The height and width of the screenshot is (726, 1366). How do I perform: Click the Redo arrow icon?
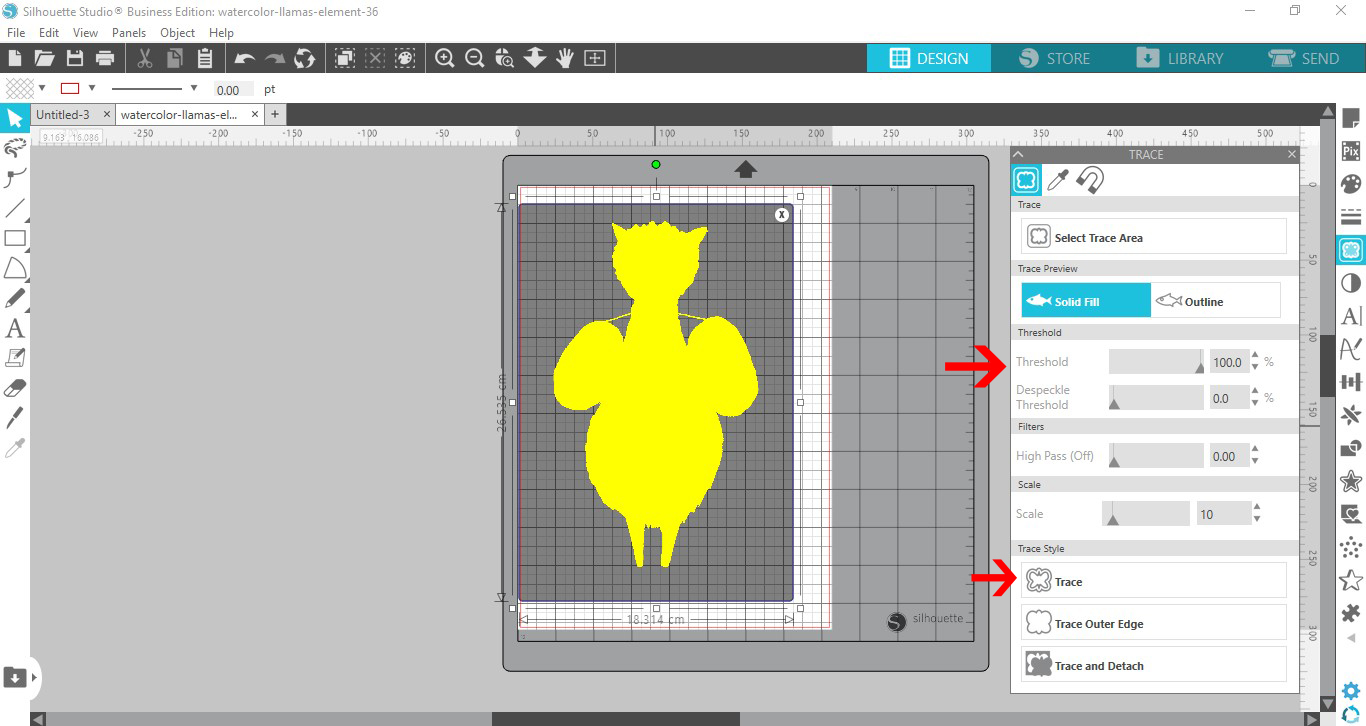(274, 58)
